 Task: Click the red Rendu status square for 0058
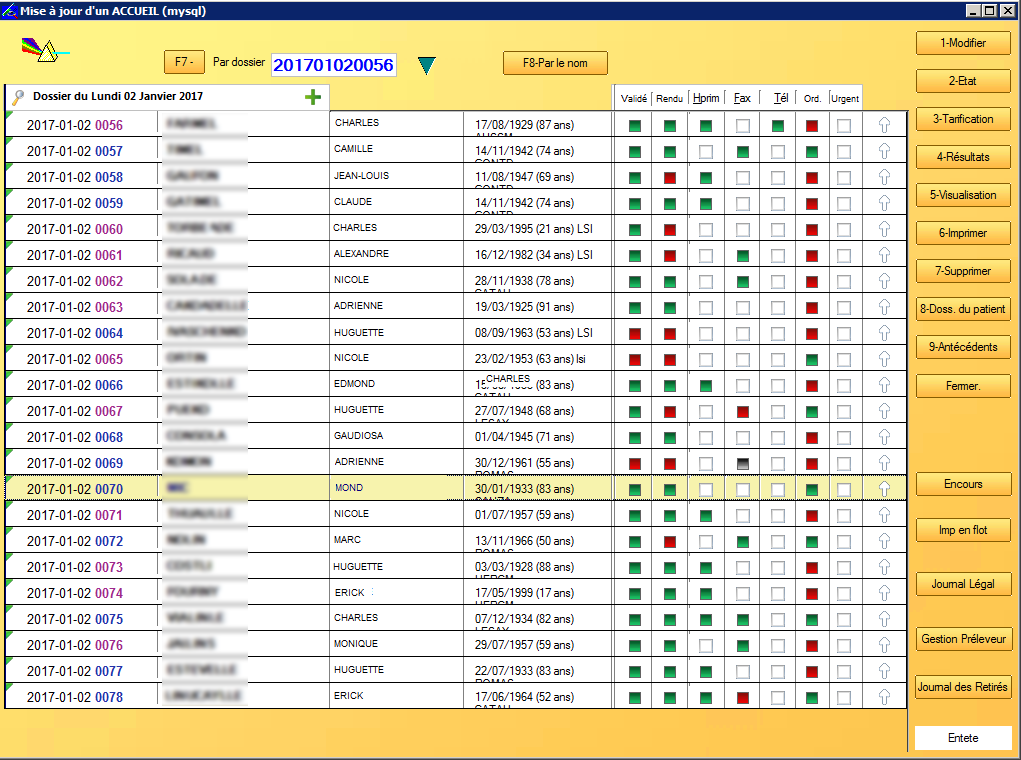click(670, 178)
